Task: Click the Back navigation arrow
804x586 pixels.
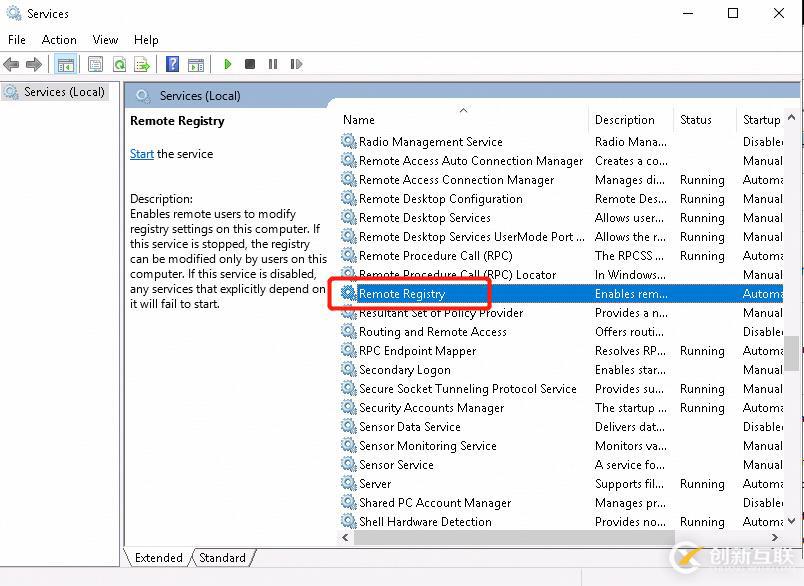Action: [11, 64]
